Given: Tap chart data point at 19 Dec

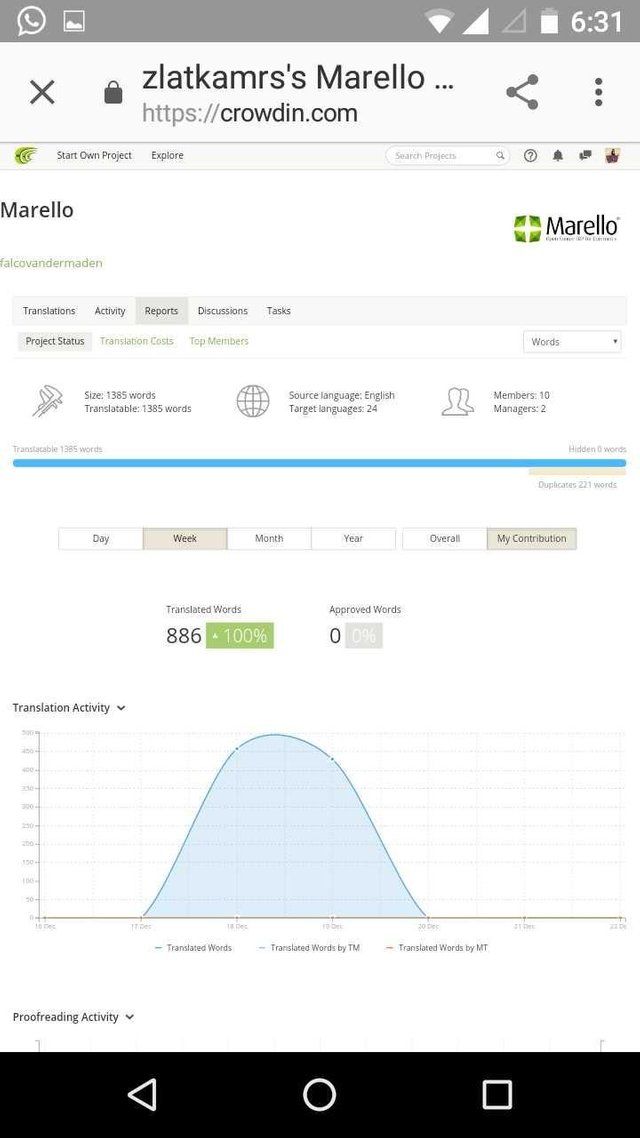Looking at the screenshot, I should pyautogui.click(x=332, y=759).
